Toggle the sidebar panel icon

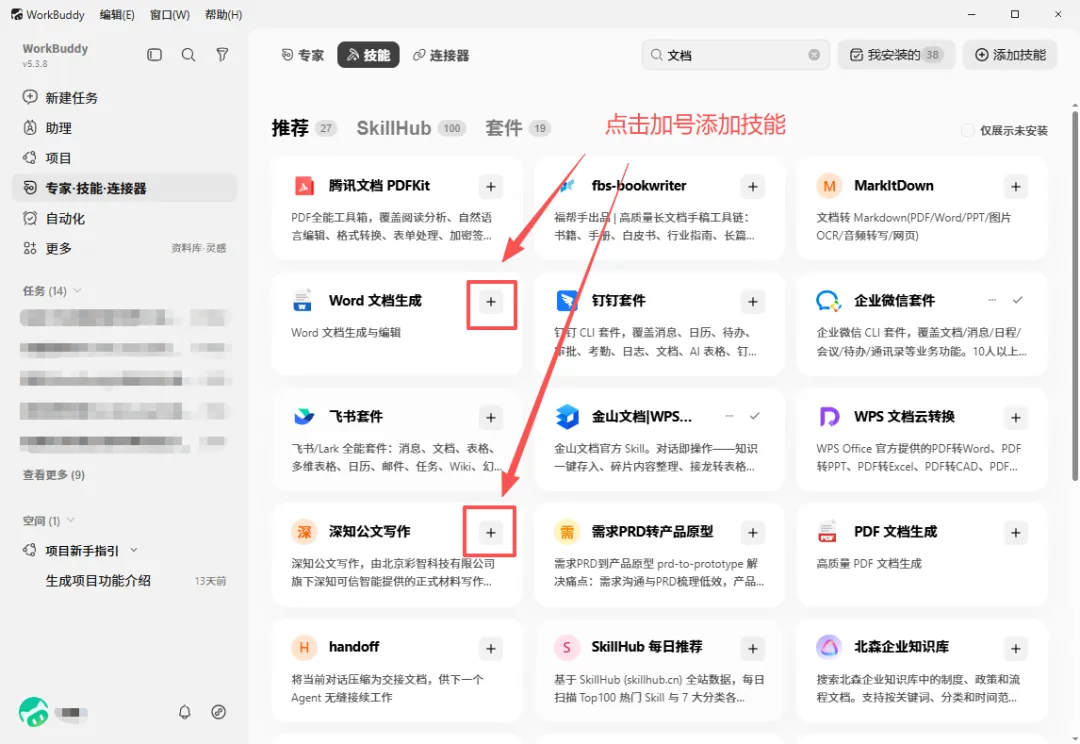click(x=154, y=54)
